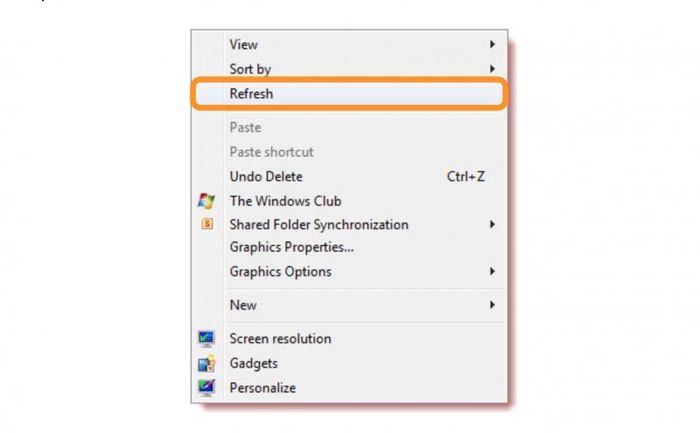Choose Undo Delete from the menu

click(265, 177)
